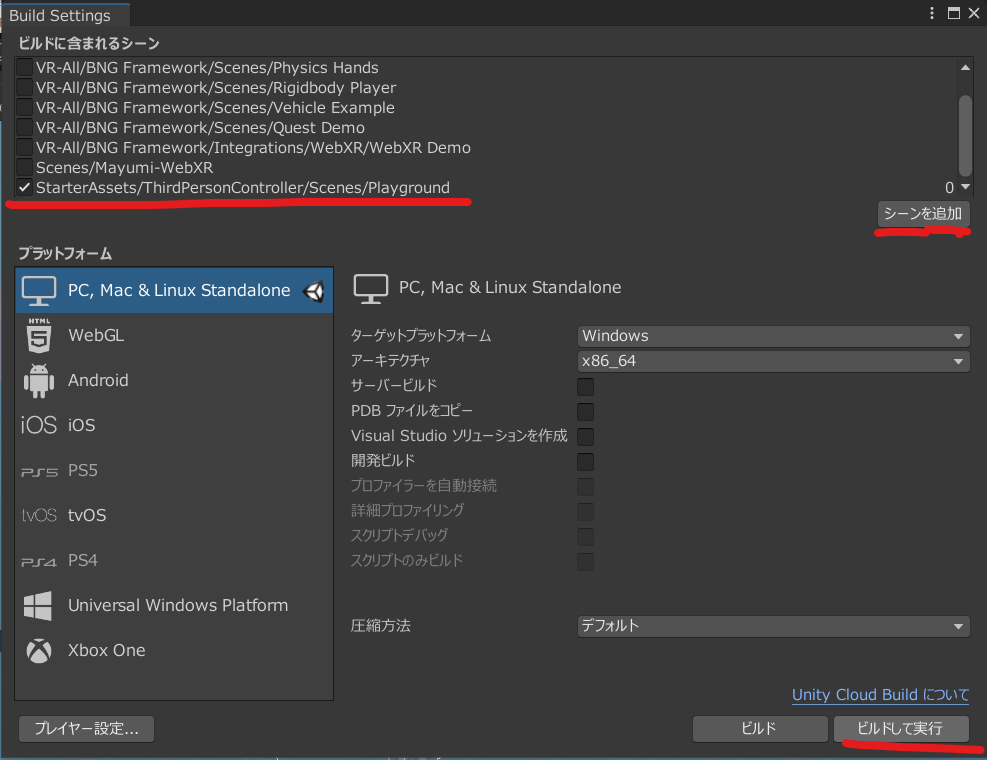Select the Playground scene row text

pyautogui.click(x=243, y=188)
